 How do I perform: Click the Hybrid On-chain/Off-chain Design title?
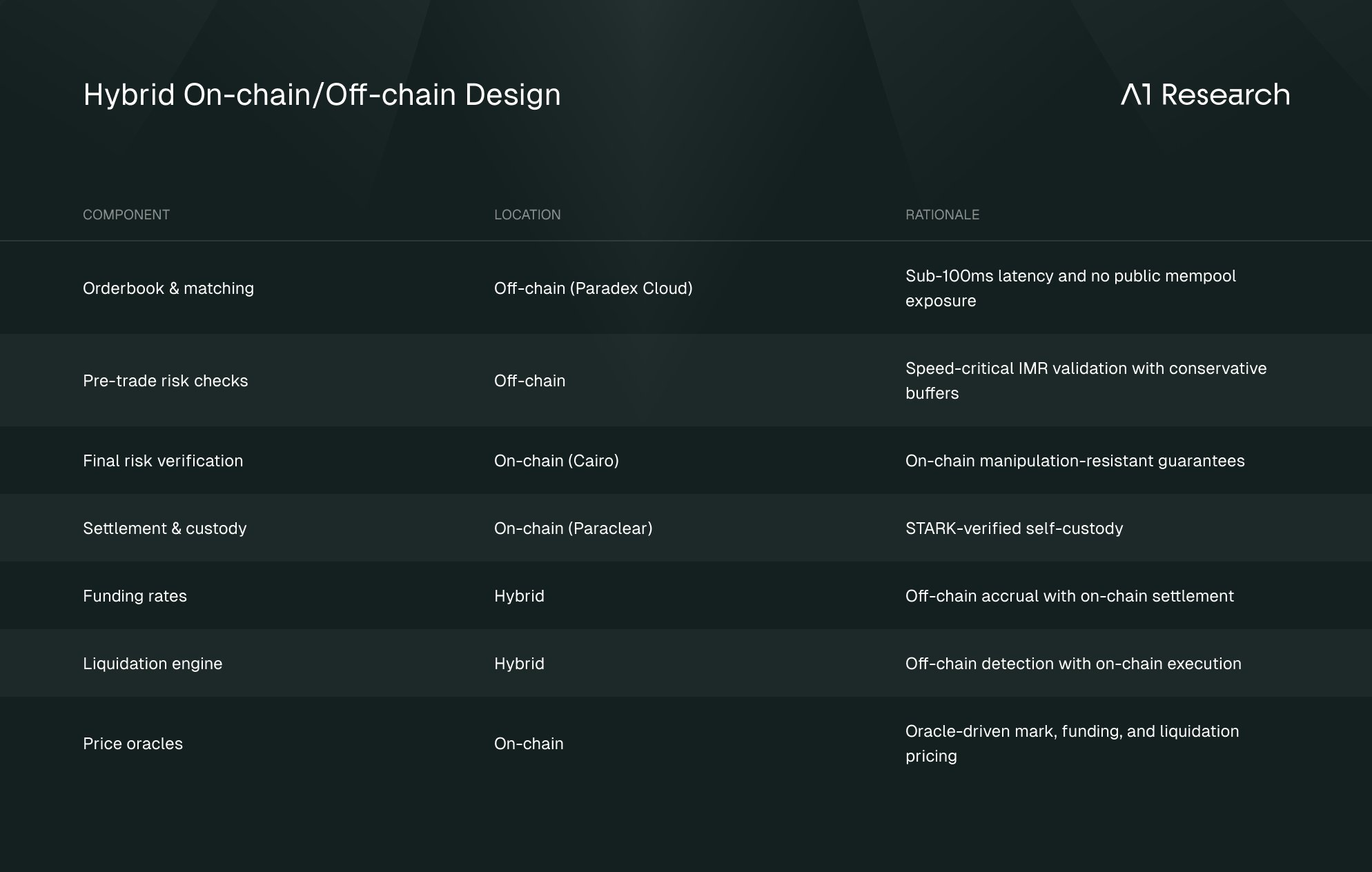tap(322, 95)
